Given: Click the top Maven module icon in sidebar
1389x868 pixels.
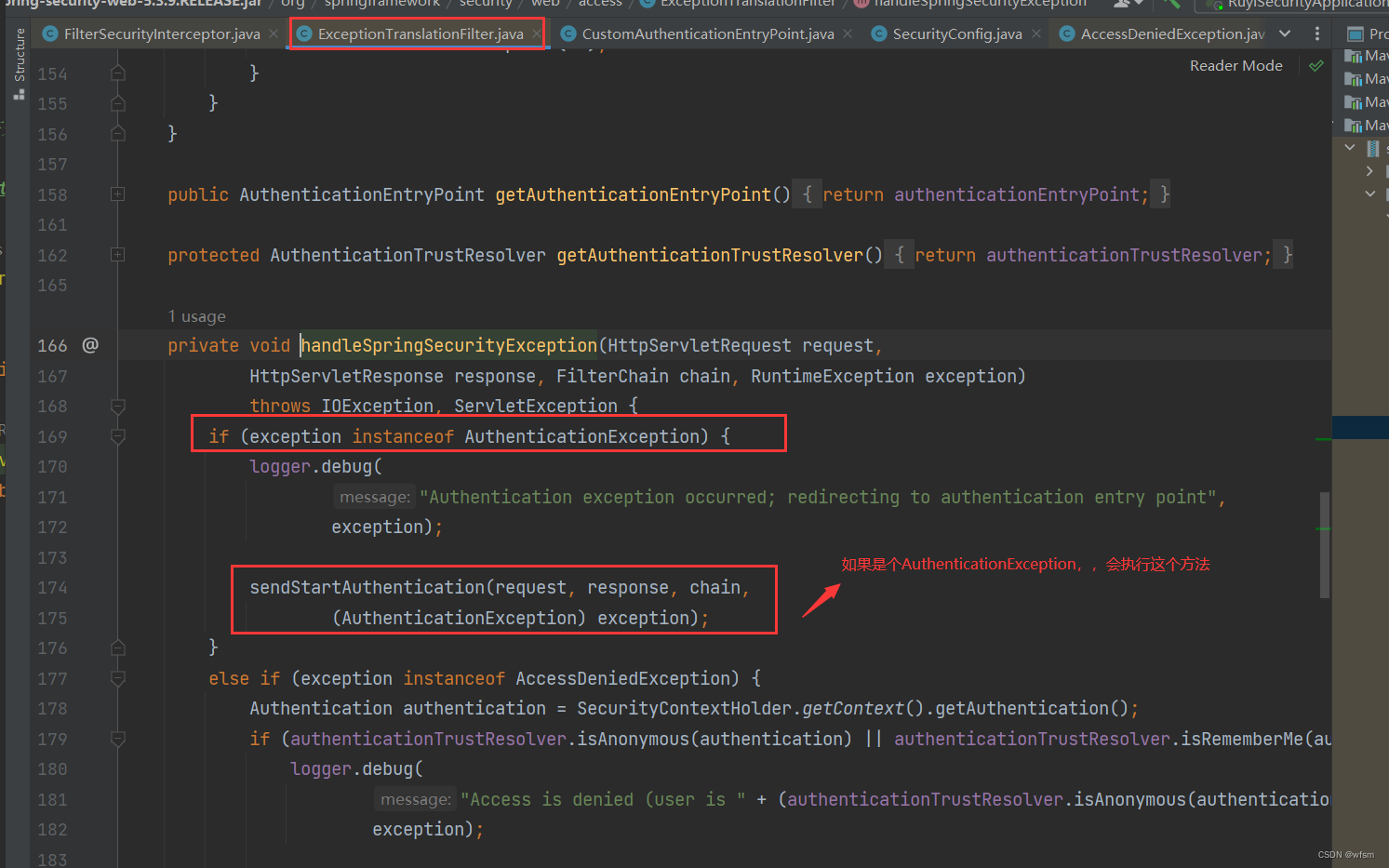Looking at the screenshot, I should point(1353,57).
